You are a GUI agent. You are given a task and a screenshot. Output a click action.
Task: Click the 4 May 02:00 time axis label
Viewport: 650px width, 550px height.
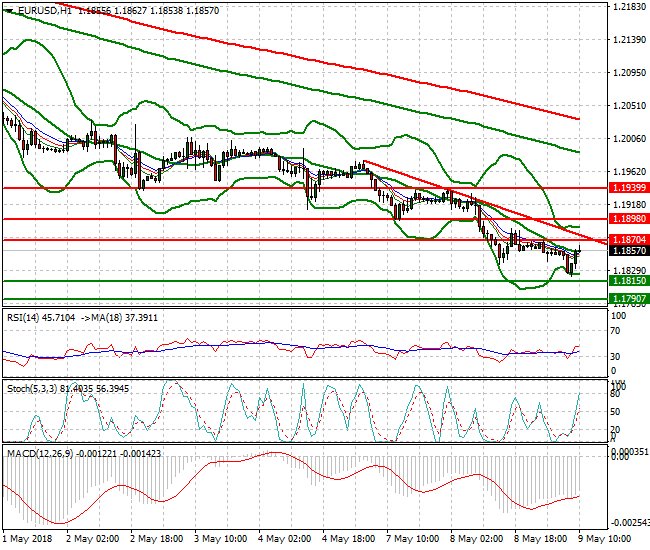coord(287,539)
